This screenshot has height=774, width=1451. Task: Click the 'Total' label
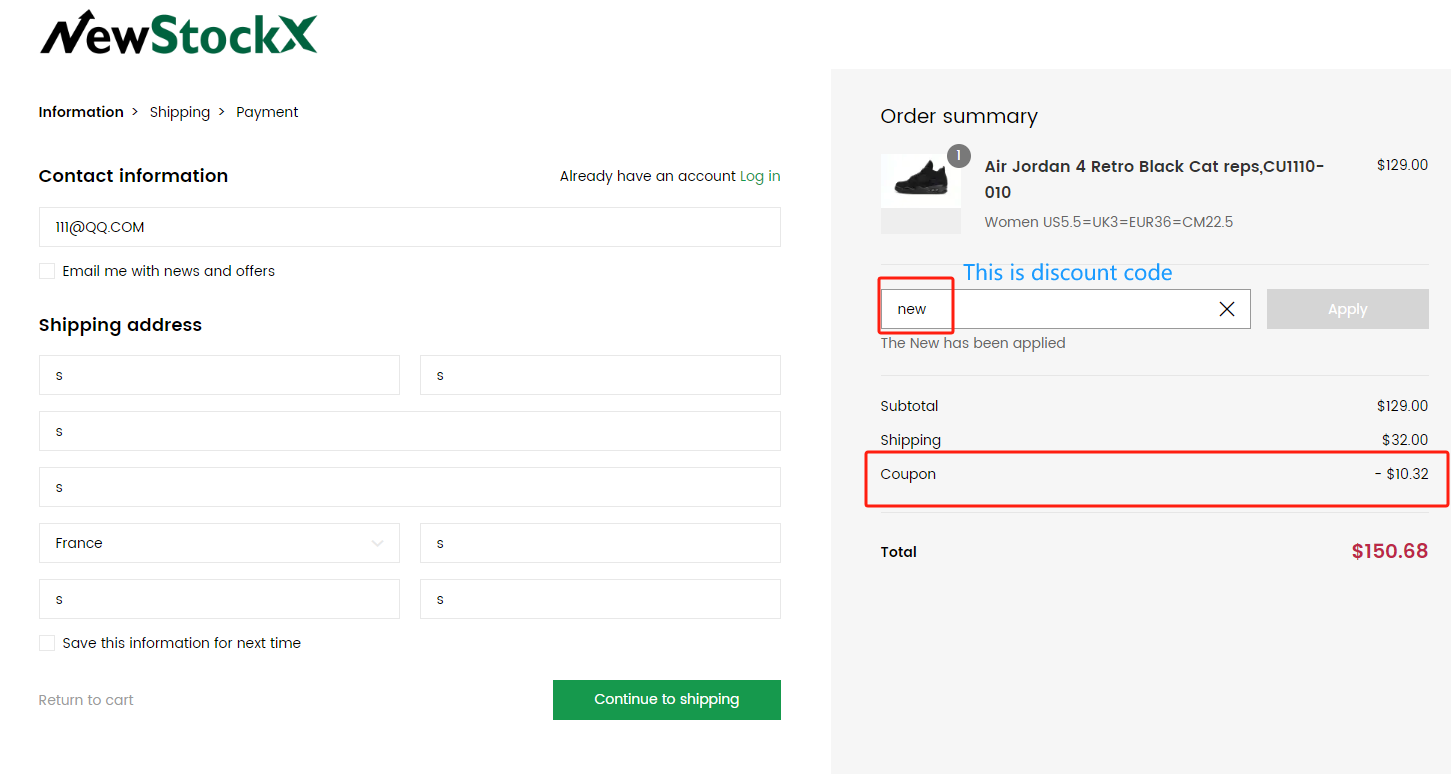899,552
